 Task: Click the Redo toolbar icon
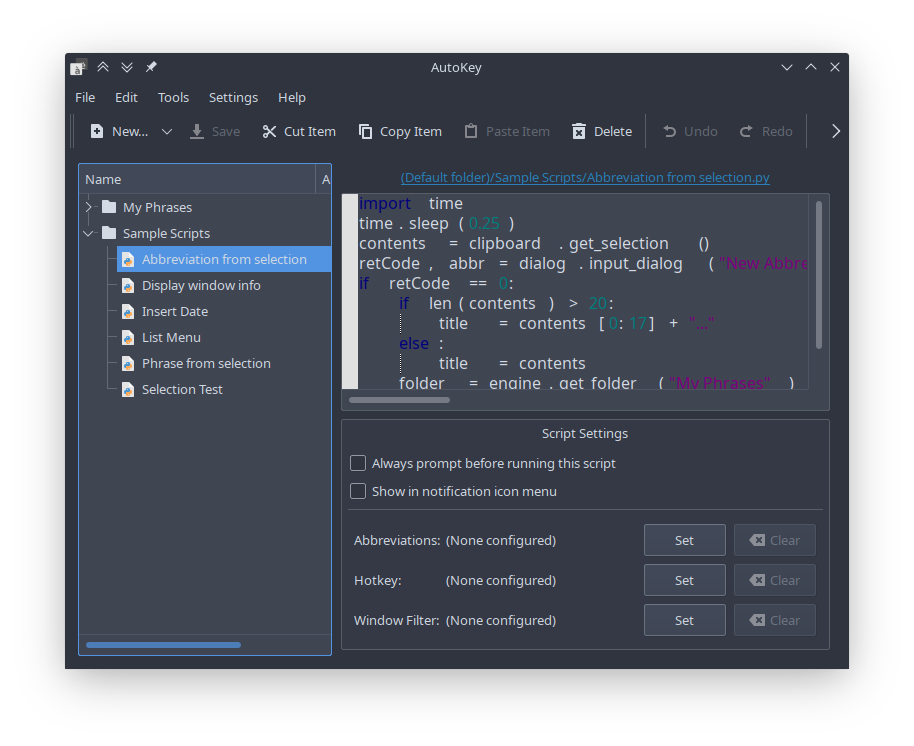point(745,130)
